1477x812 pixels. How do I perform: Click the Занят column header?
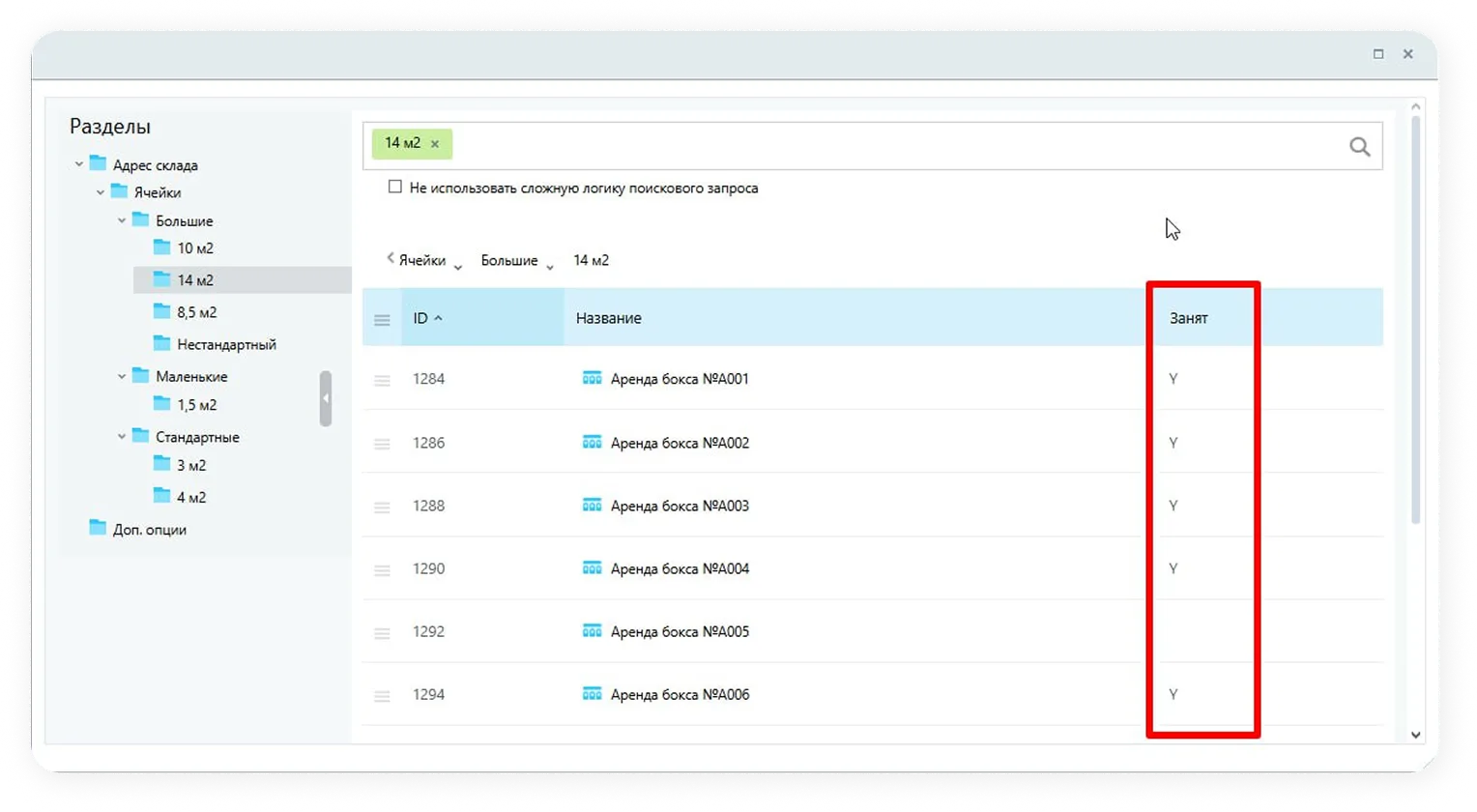1188,318
